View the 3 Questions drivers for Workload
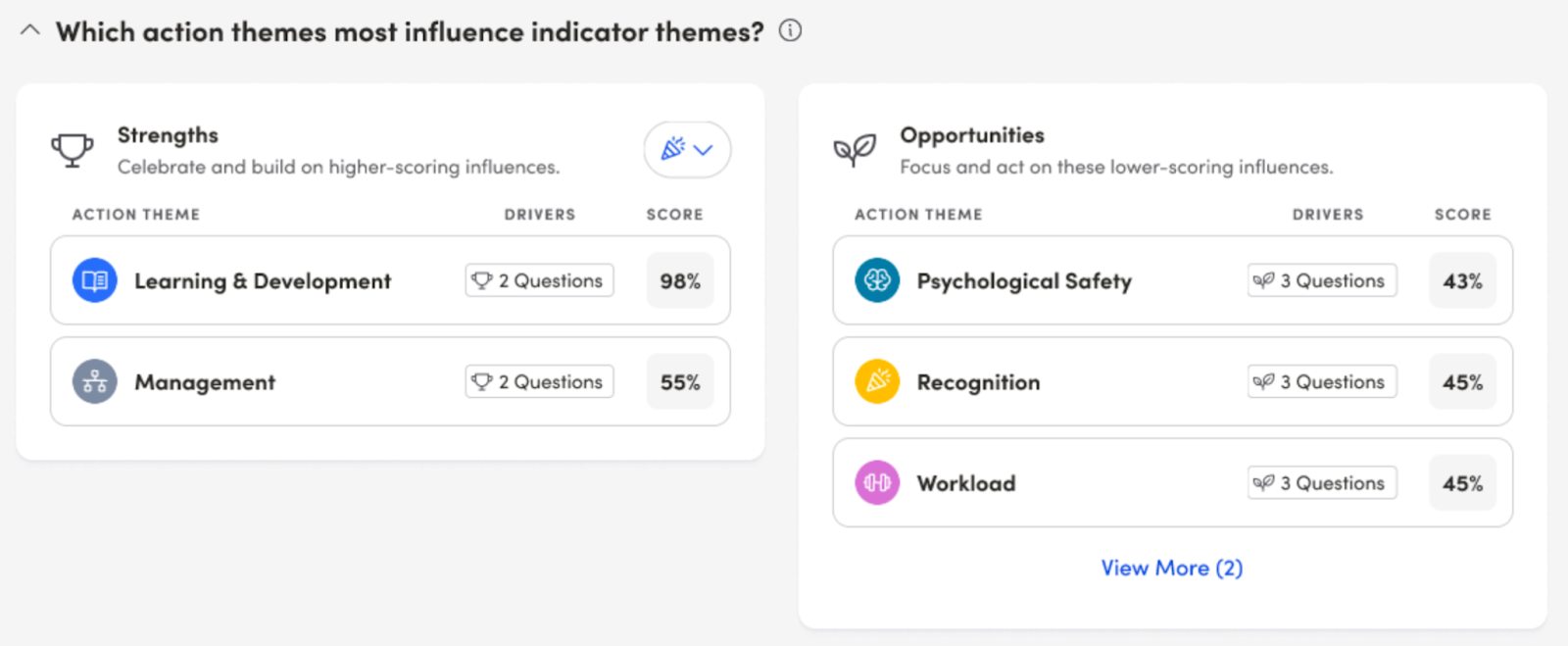The image size is (1568, 646). pyautogui.click(x=1321, y=483)
